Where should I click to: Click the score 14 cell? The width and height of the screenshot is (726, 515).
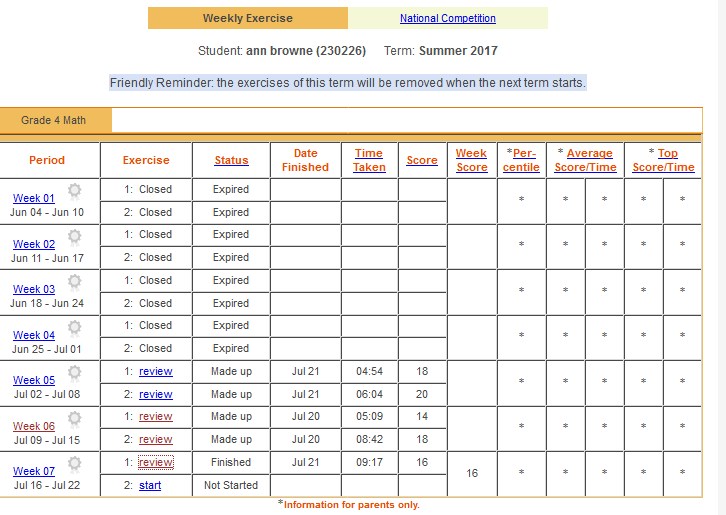click(x=422, y=416)
